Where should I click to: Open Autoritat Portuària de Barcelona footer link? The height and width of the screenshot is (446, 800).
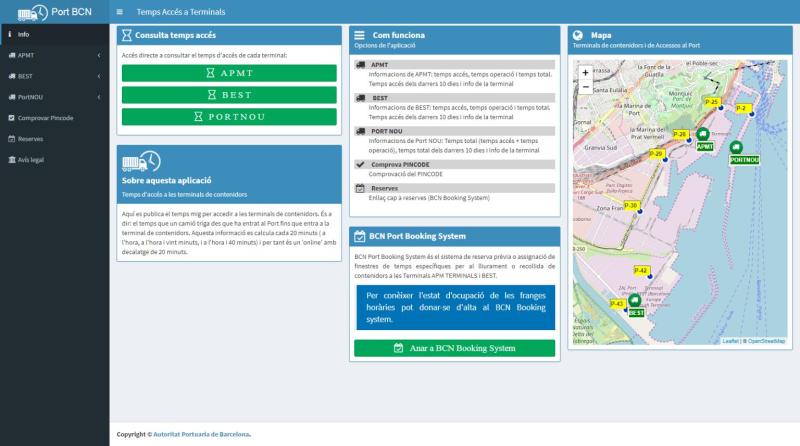pos(202,434)
